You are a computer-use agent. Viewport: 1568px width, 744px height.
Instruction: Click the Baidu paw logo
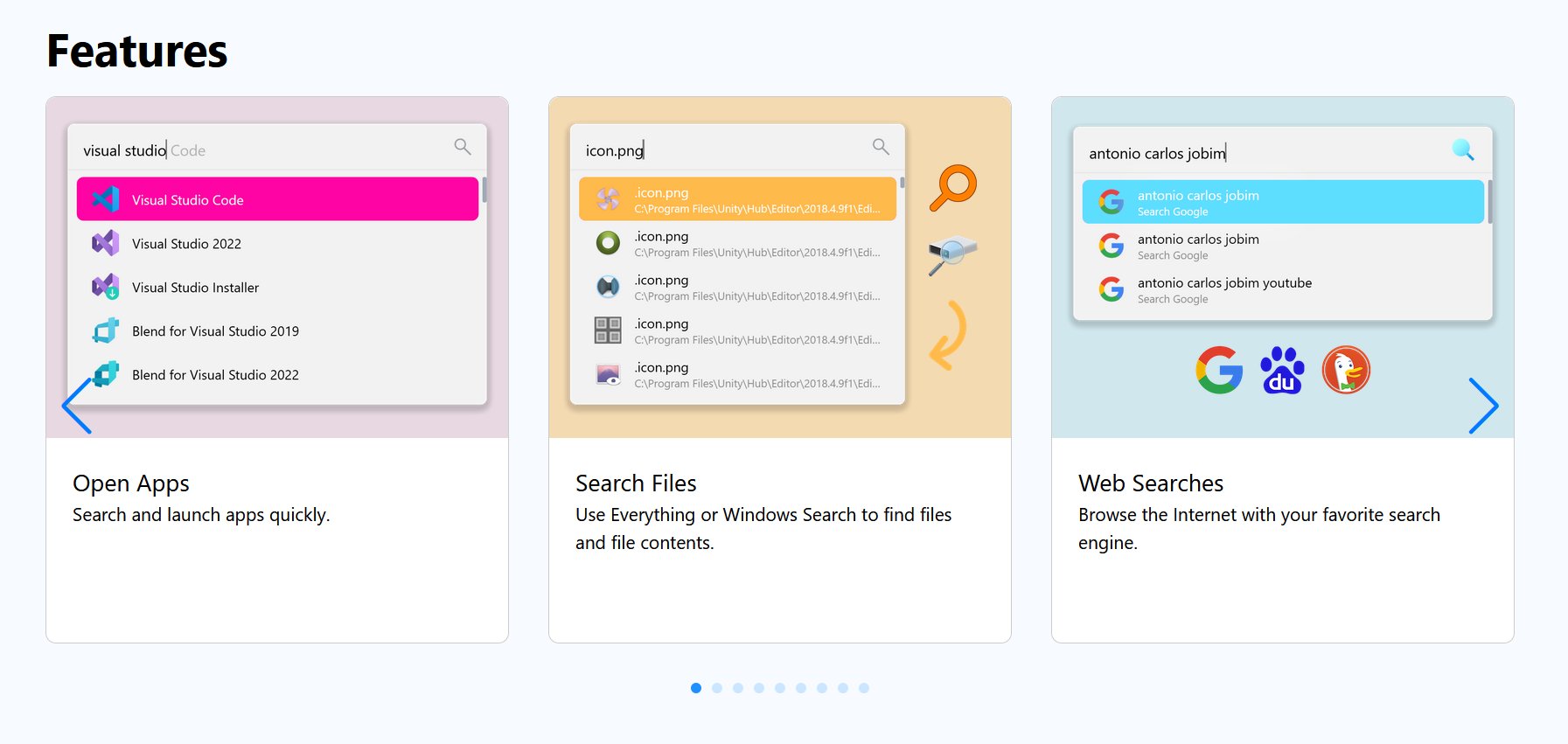[1282, 370]
